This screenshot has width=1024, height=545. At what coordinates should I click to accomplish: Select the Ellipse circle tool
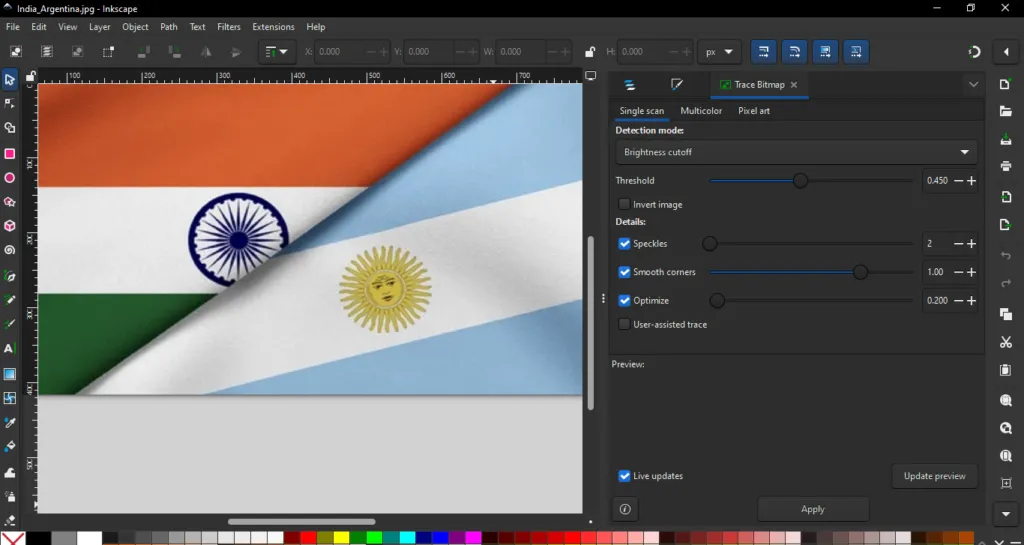click(x=9, y=178)
